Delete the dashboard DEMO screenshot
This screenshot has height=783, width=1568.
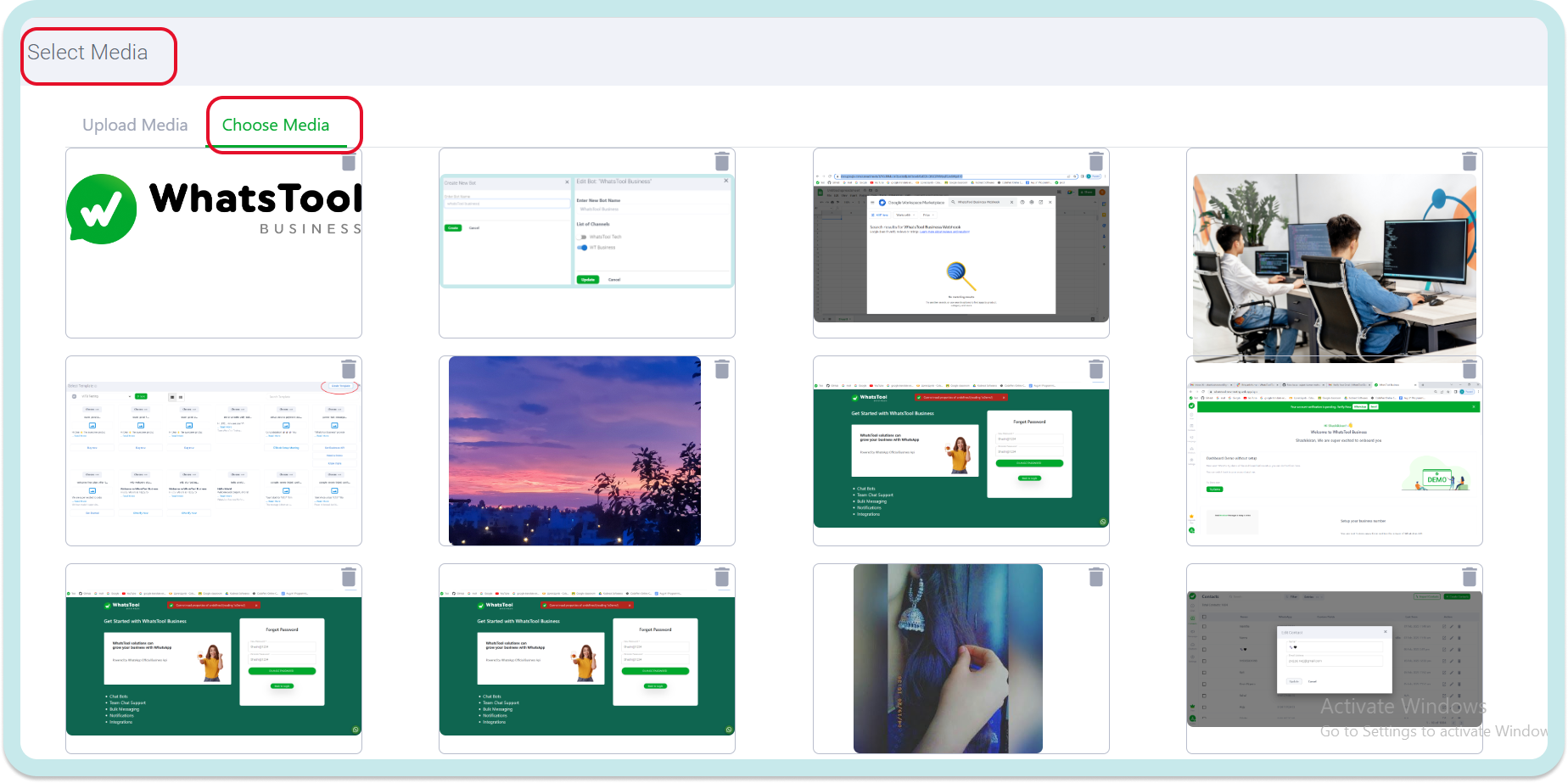pyautogui.click(x=1469, y=369)
